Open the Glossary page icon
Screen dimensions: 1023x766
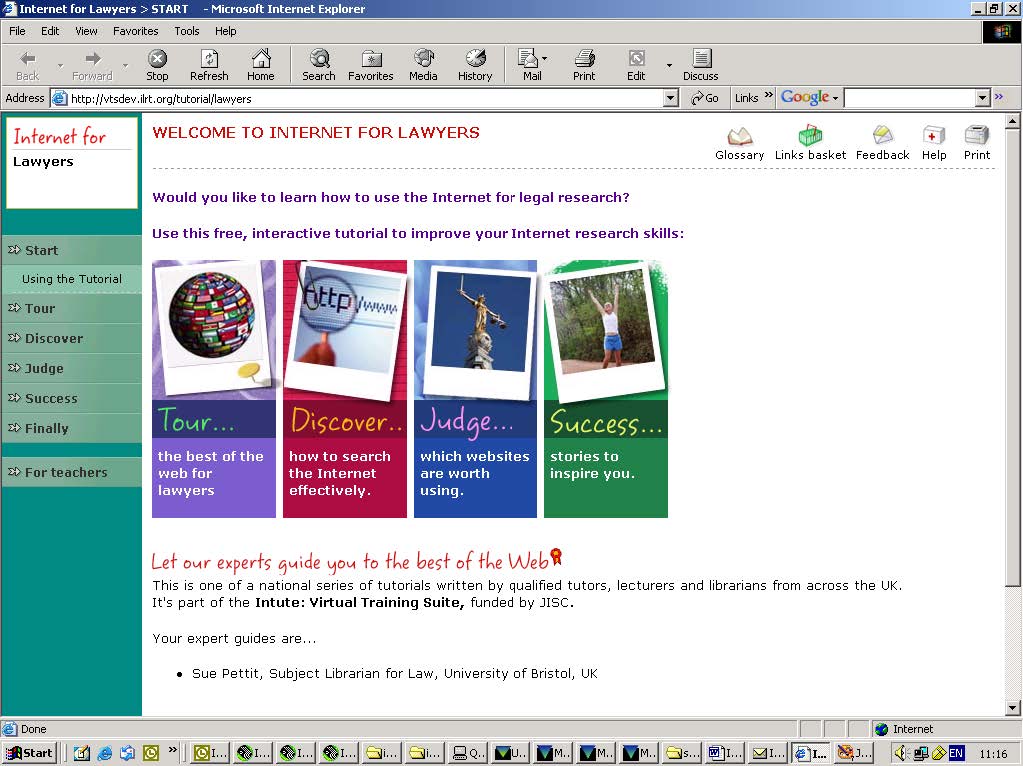739,144
